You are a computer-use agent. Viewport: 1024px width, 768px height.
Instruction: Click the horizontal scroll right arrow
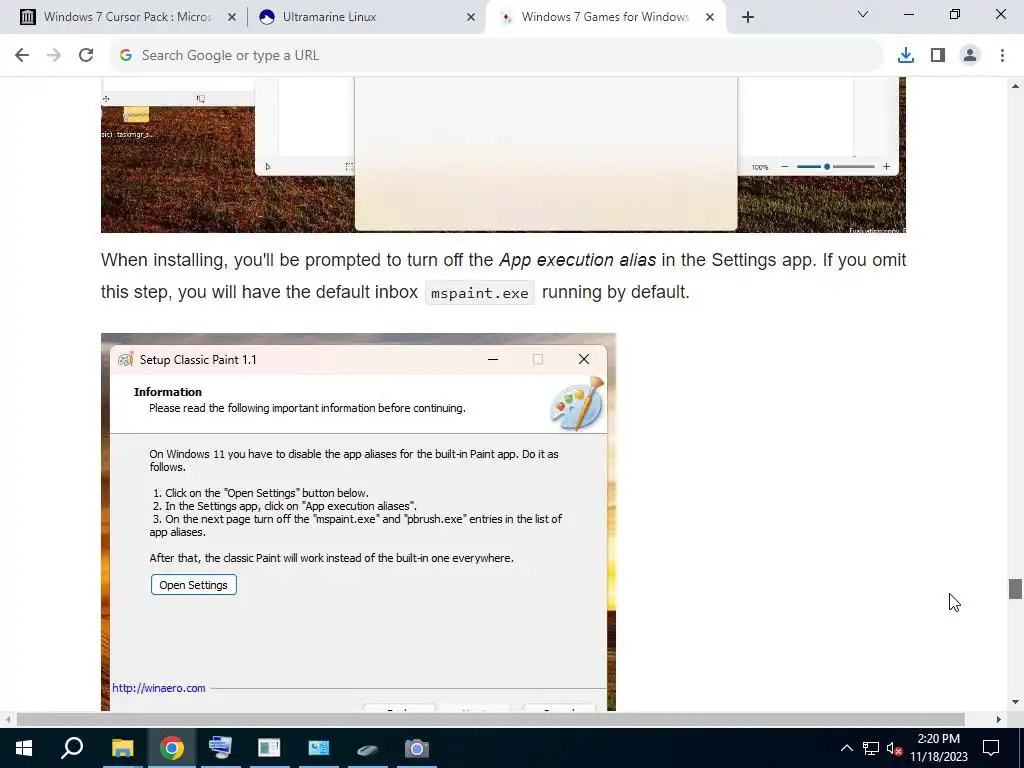click(999, 719)
